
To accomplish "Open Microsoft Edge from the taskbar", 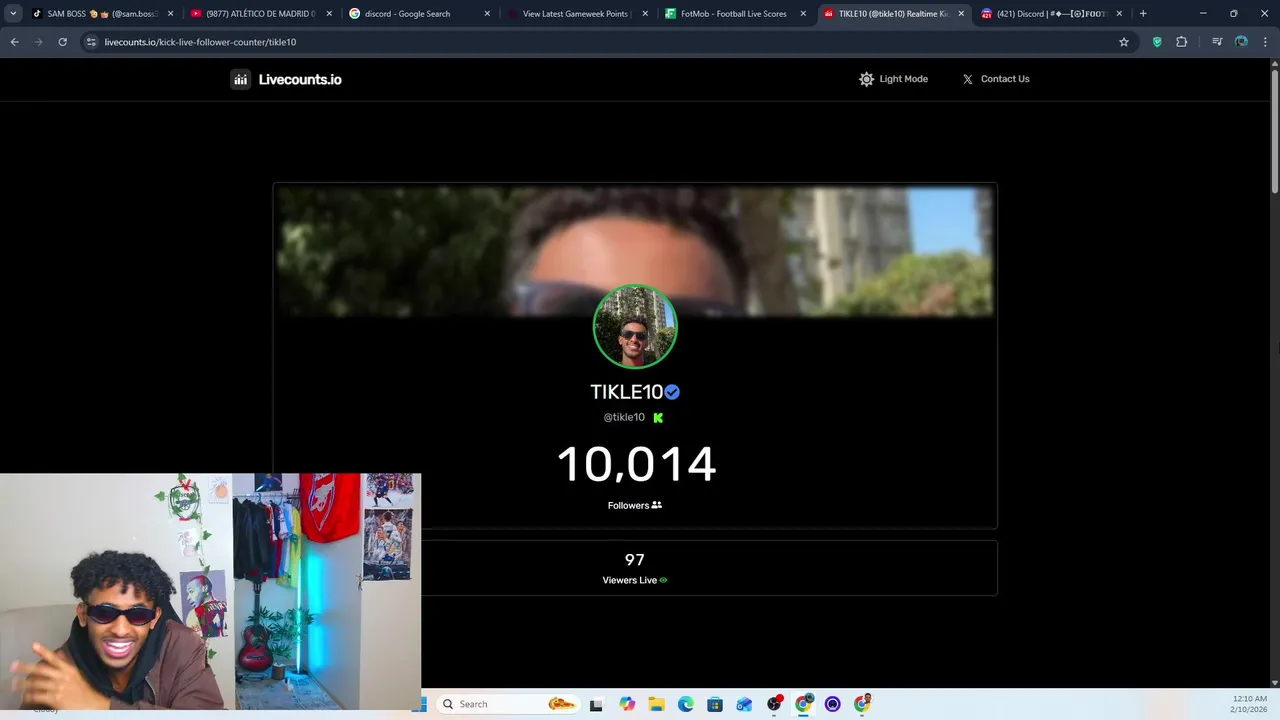I will 686,704.
